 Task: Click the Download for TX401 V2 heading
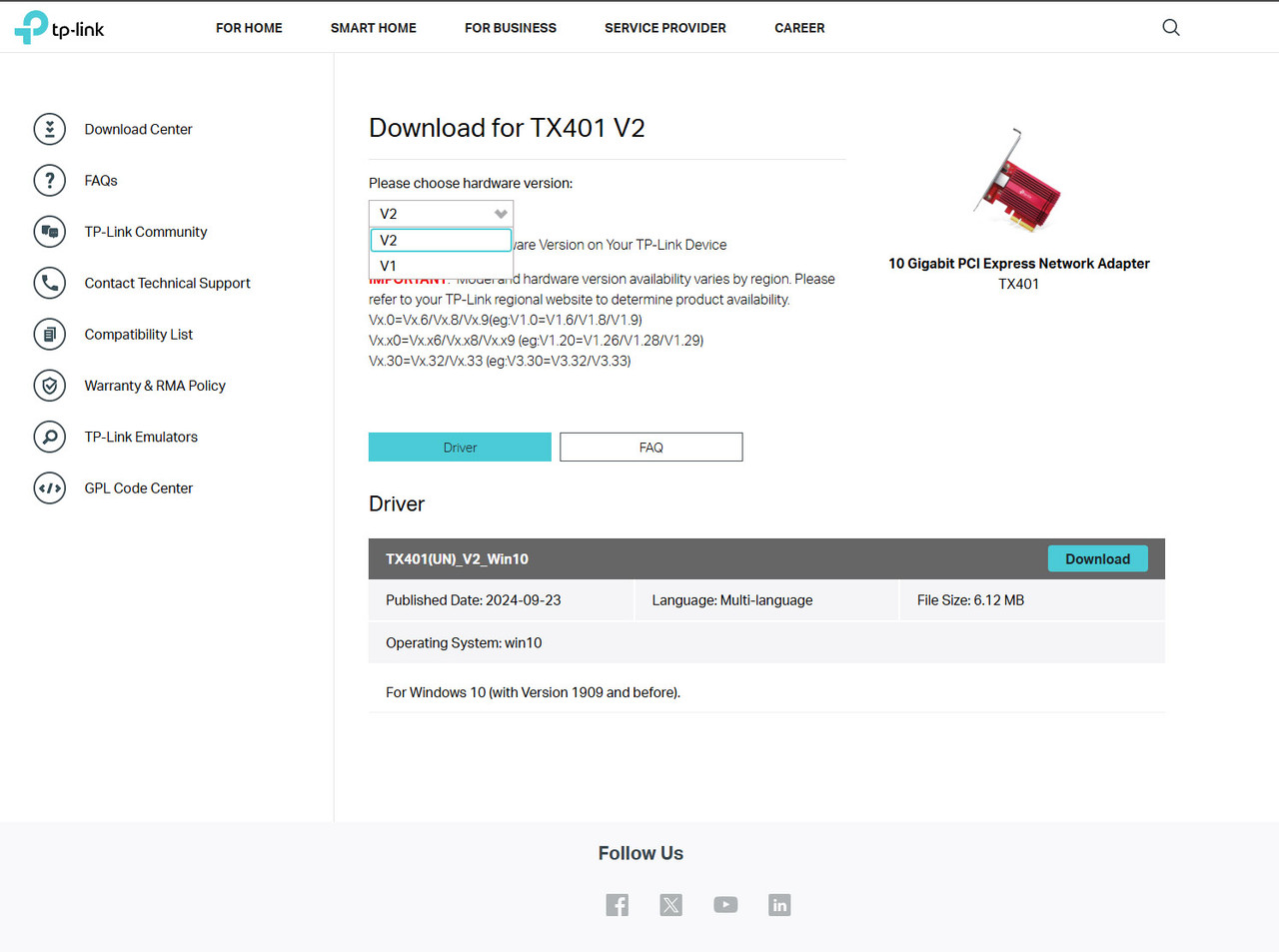point(507,128)
